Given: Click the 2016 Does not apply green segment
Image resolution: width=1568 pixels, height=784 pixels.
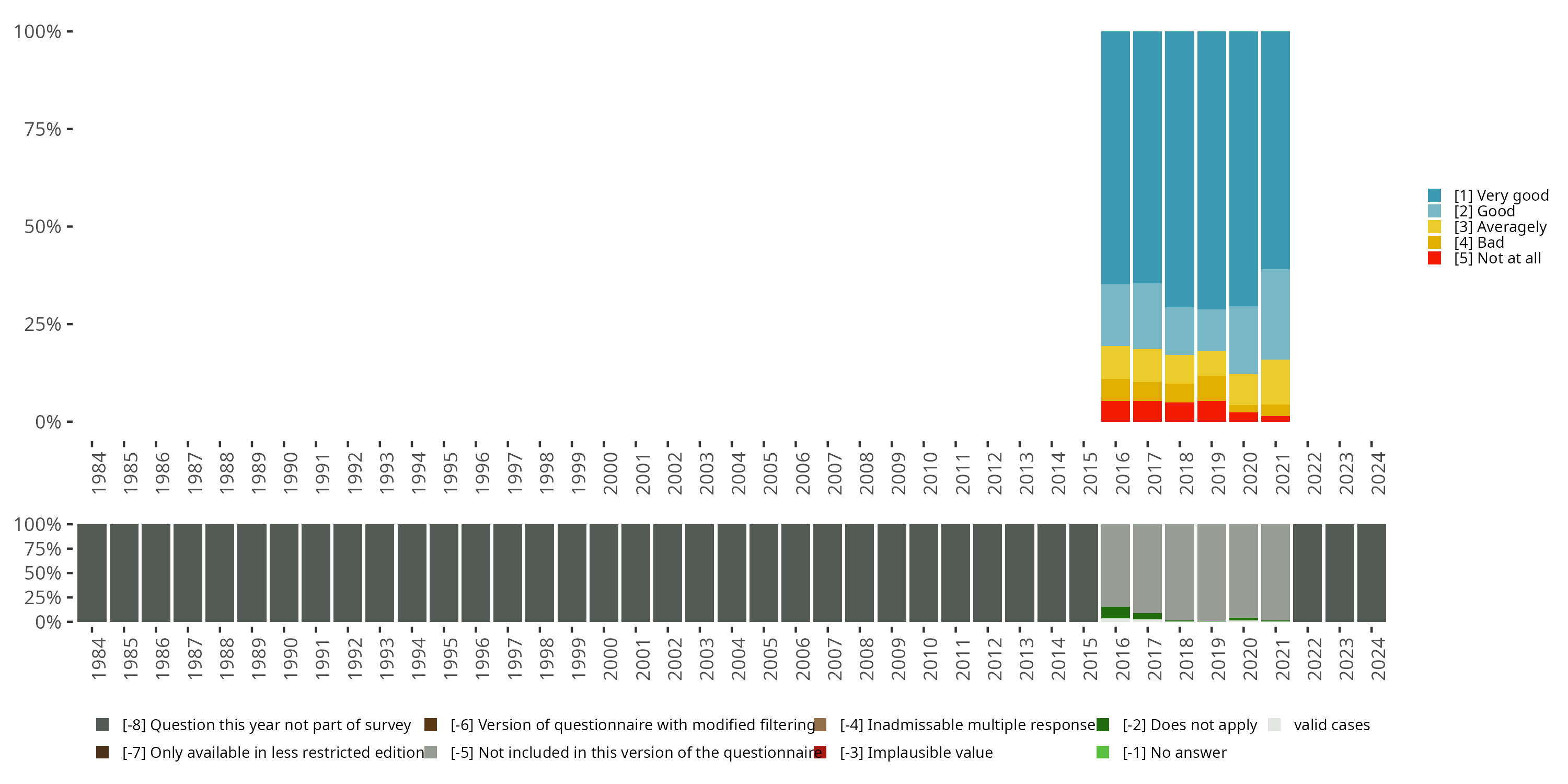Looking at the screenshot, I should (x=1115, y=613).
